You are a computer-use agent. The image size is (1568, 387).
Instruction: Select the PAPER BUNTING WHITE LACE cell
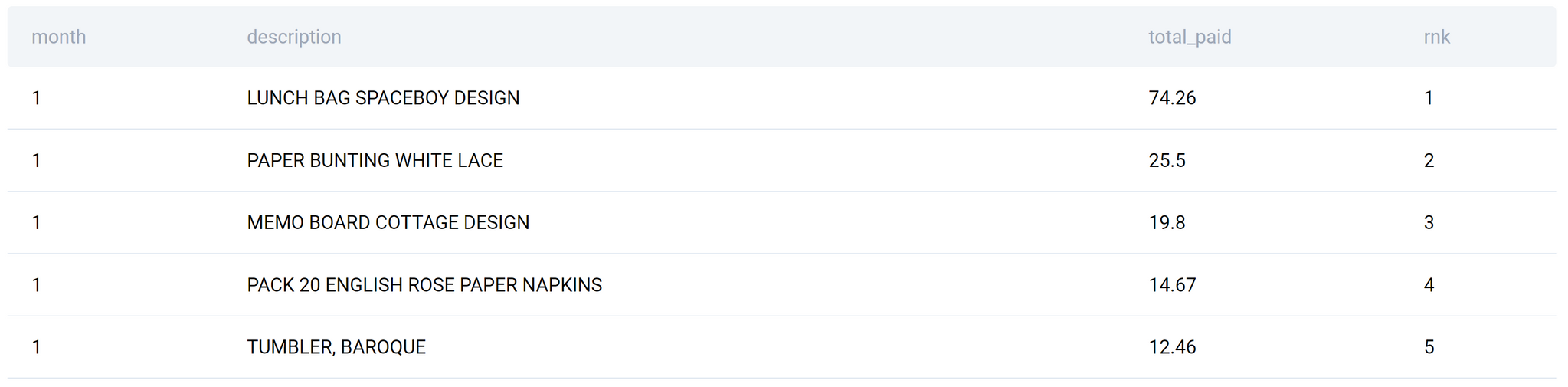click(375, 160)
